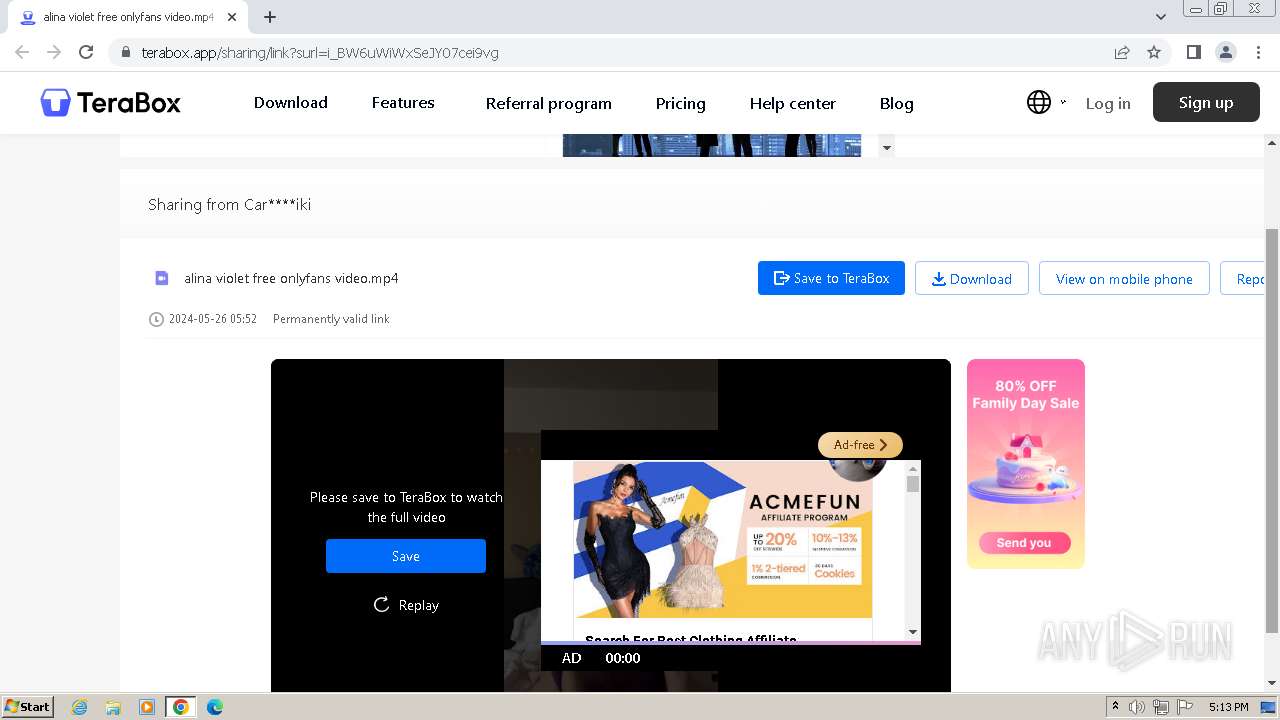
Task: Toggle the browser side panel
Action: click(x=1193, y=52)
